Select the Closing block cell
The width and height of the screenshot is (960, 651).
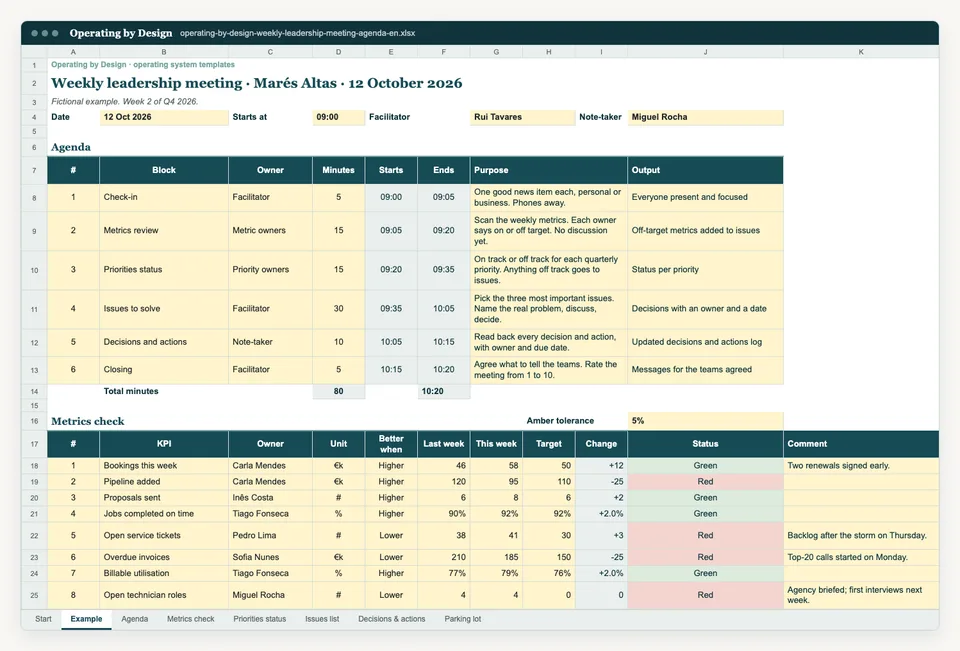163,369
